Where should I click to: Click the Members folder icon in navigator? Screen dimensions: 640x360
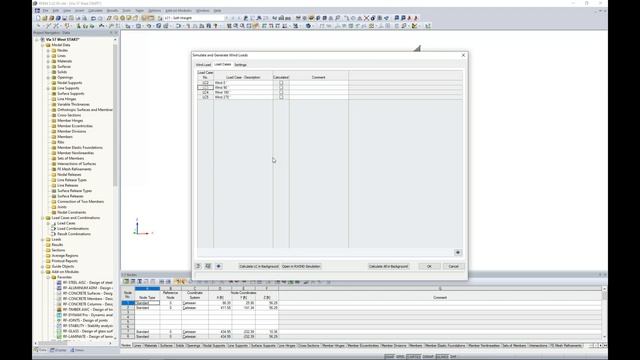click(54, 137)
